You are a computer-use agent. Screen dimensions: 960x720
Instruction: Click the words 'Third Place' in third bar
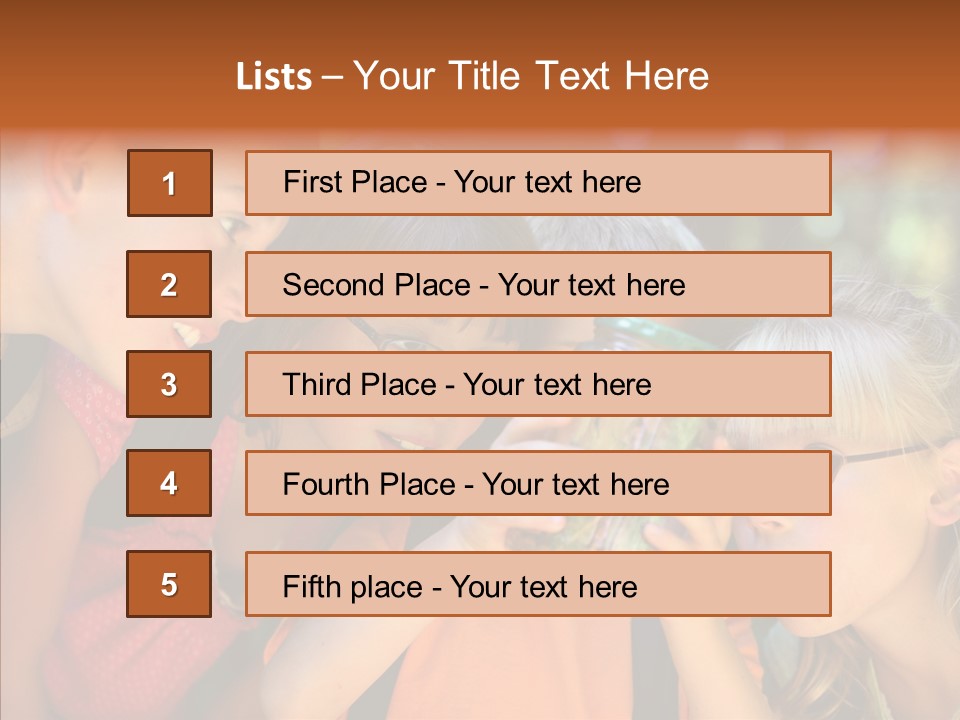(x=359, y=384)
